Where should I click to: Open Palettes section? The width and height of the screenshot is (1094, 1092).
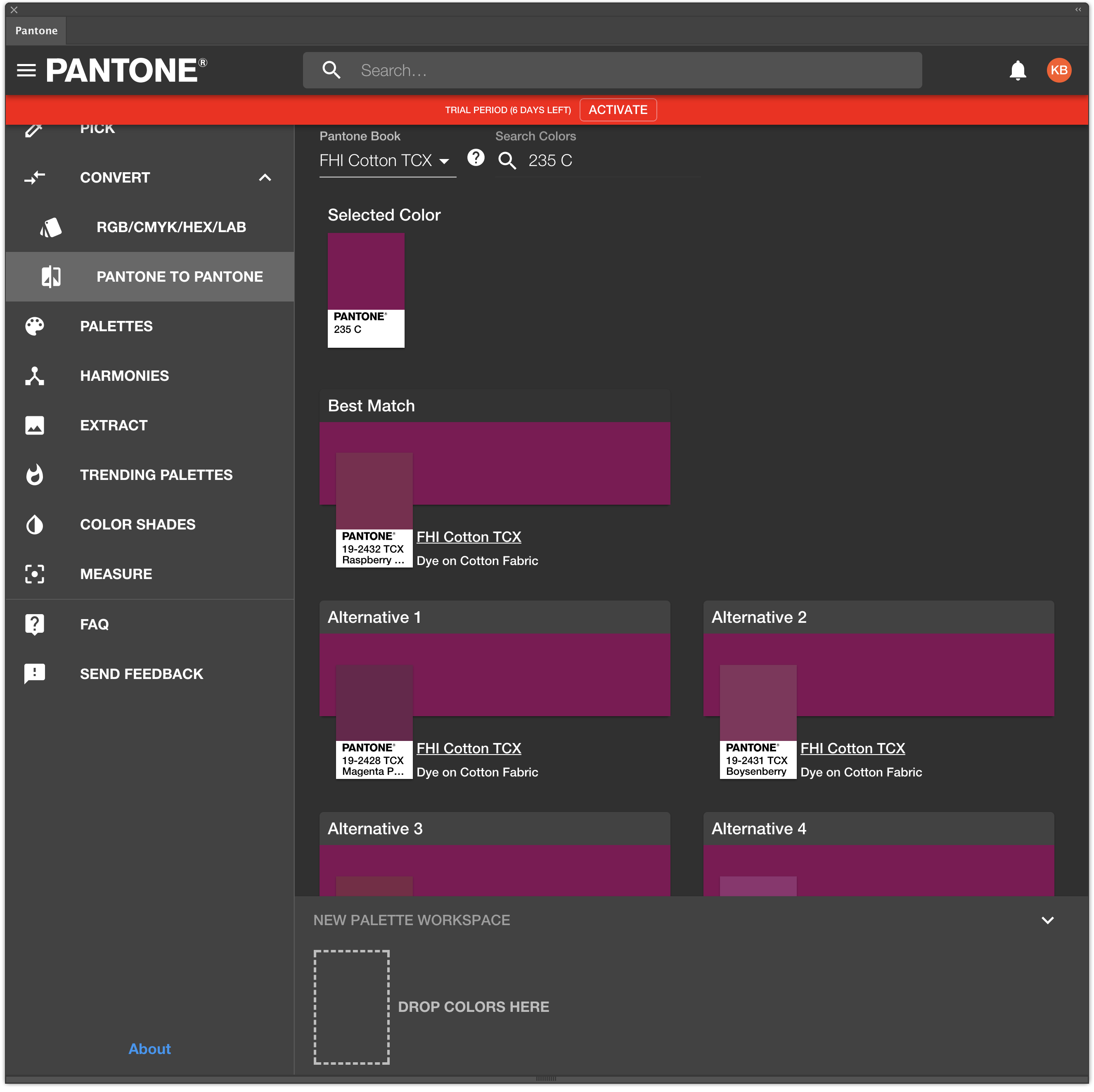tap(149, 326)
